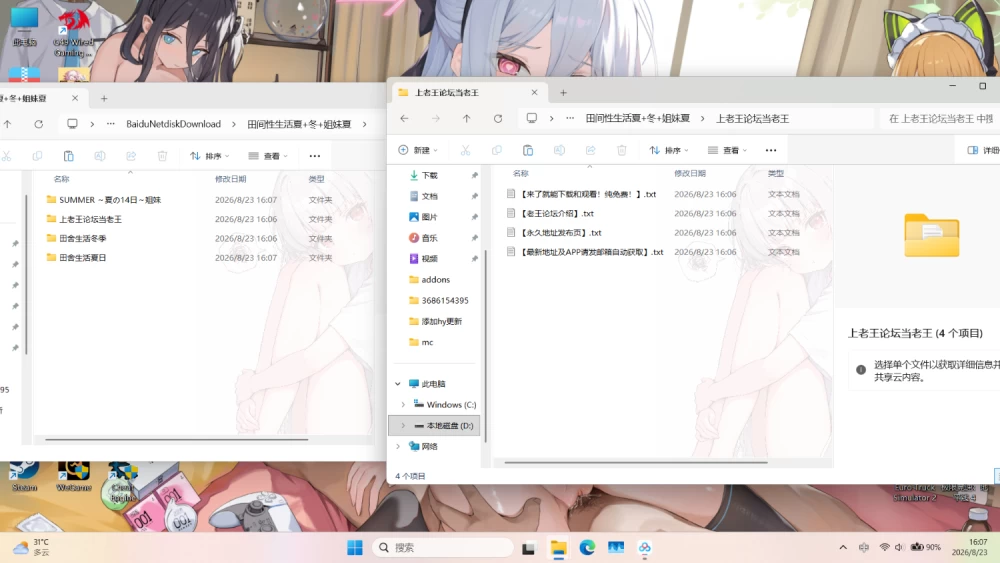Image resolution: width=1000 pixels, height=563 pixels.
Task: Refresh the right Explorer window
Action: point(498,119)
